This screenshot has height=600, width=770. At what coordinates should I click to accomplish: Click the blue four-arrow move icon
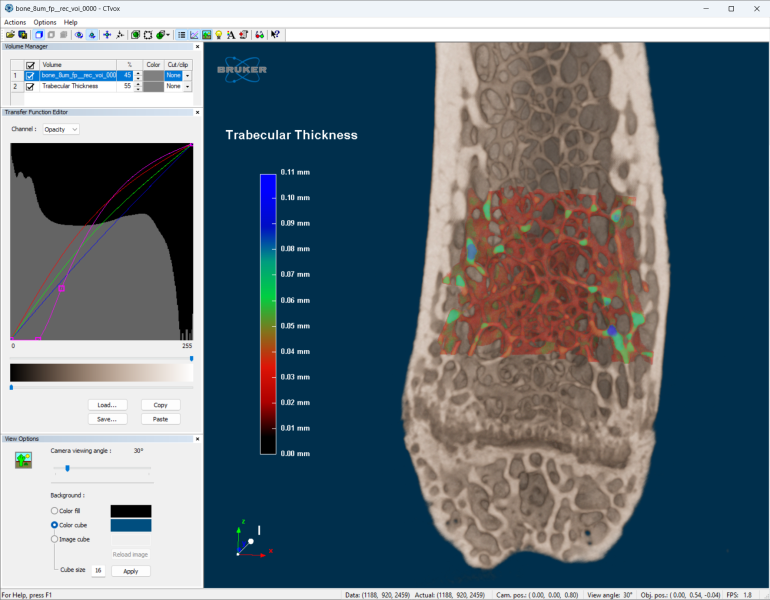point(107,34)
